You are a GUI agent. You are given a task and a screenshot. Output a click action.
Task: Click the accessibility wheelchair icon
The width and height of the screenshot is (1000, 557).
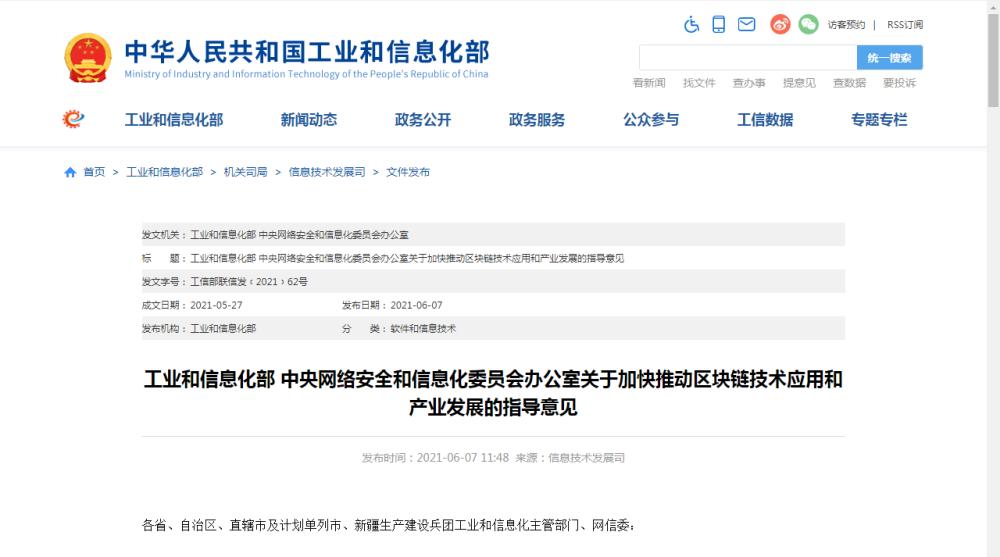coord(691,25)
